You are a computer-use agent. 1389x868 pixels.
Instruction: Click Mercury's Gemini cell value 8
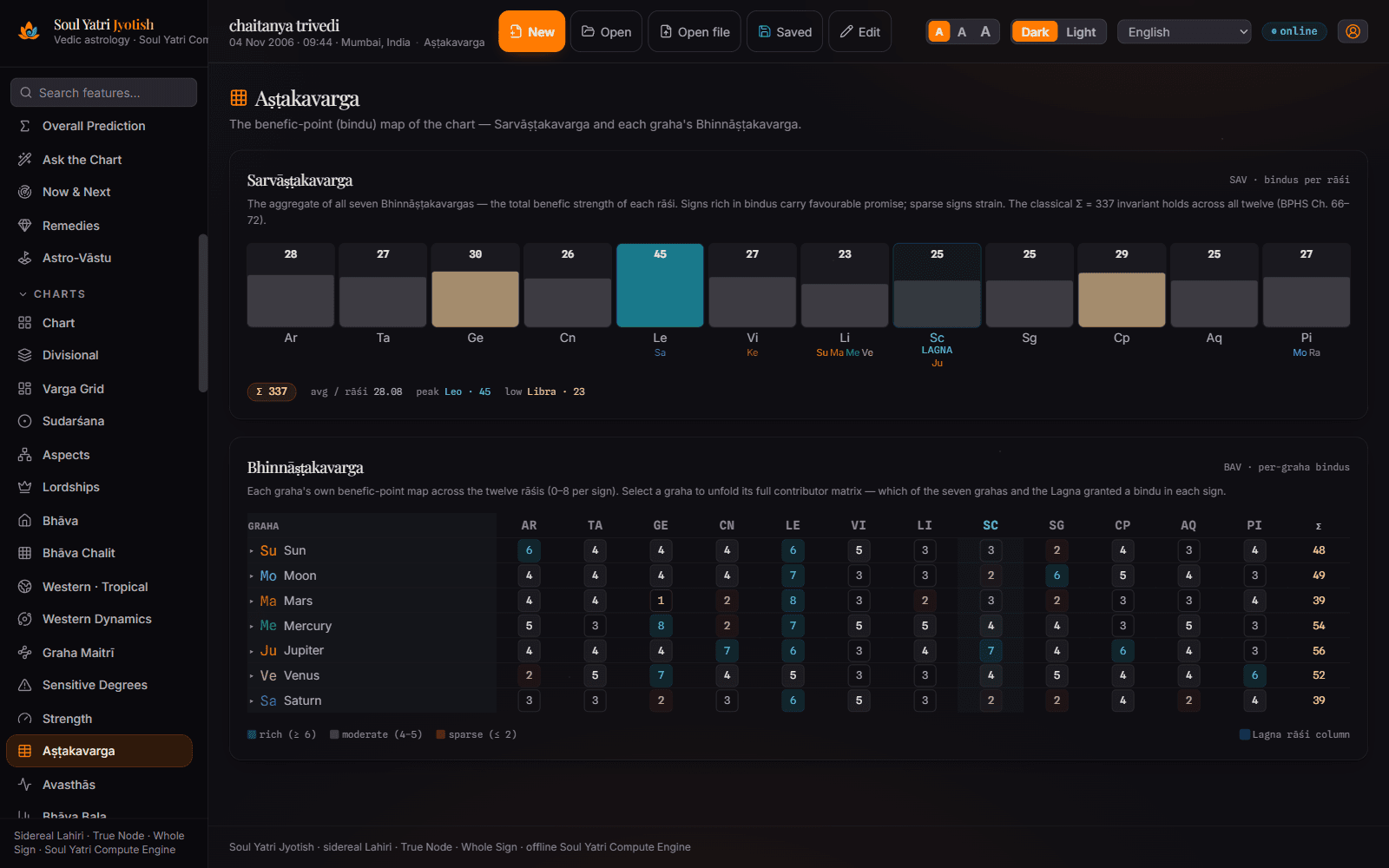[661, 626]
